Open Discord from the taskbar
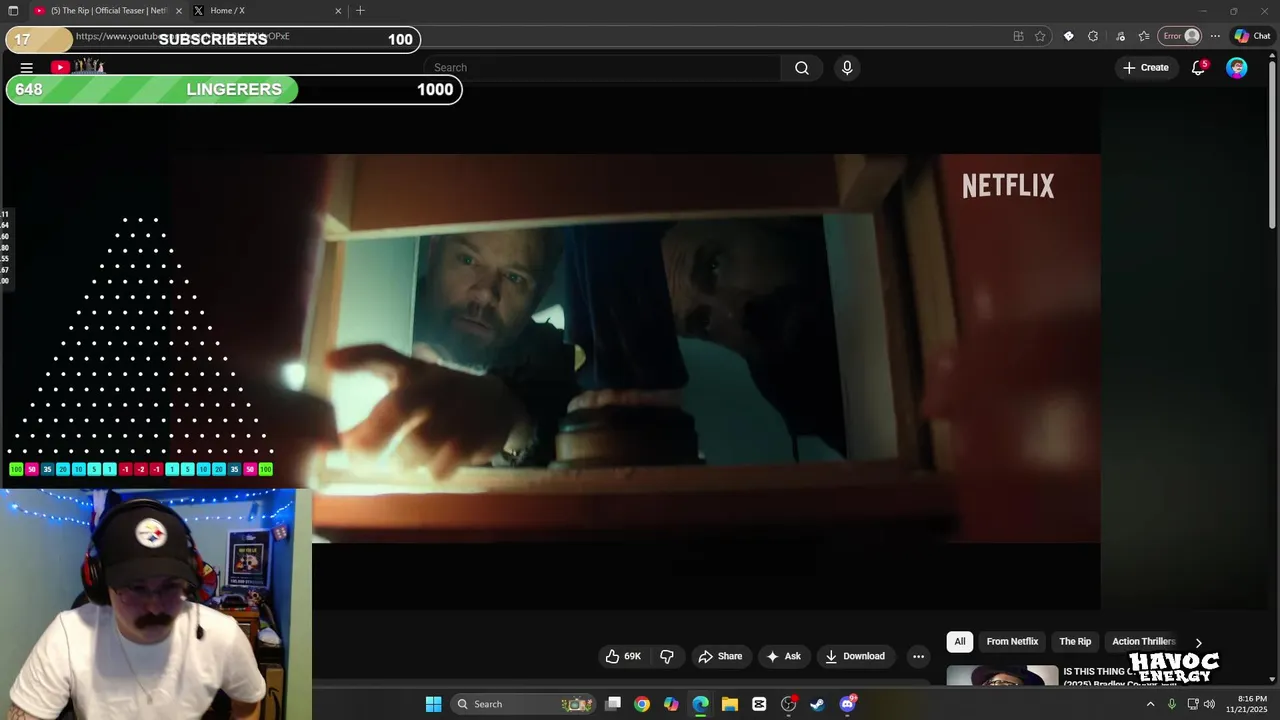1280x720 pixels. coord(847,704)
